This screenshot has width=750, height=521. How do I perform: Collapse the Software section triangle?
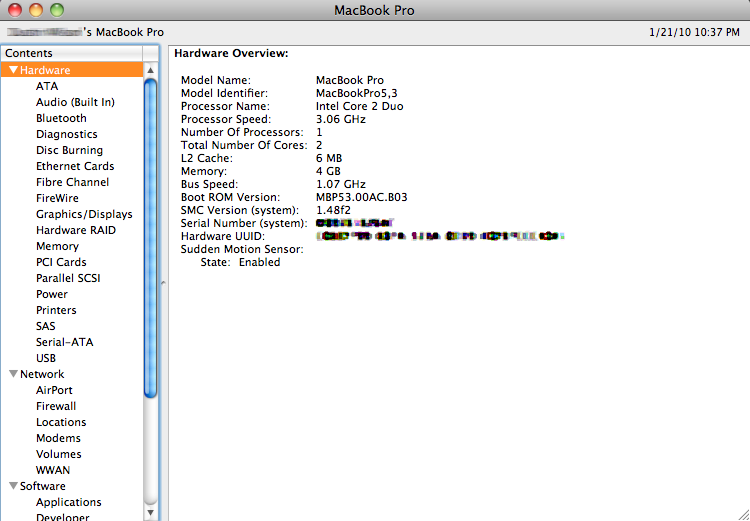tap(13, 486)
